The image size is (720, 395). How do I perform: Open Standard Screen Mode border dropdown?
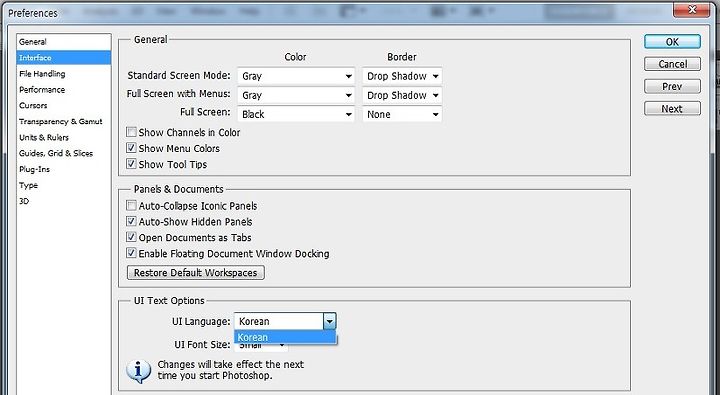pyautogui.click(x=402, y=76)
